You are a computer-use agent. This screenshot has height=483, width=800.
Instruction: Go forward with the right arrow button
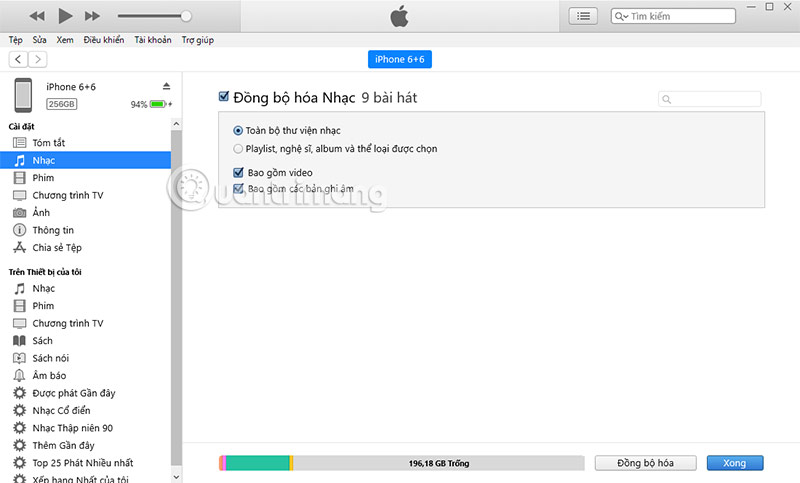coord(38,59)
